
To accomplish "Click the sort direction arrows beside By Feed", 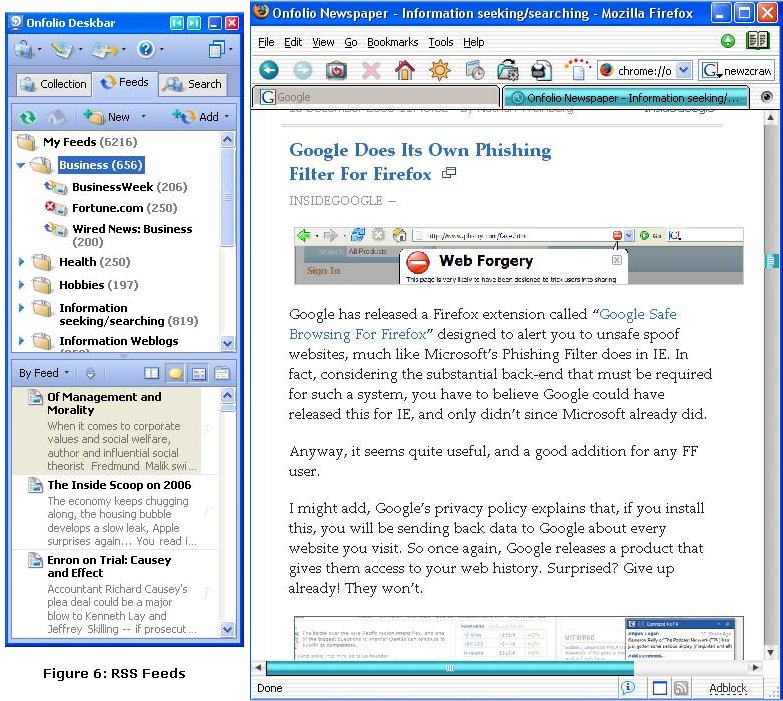I will point(90,373).
